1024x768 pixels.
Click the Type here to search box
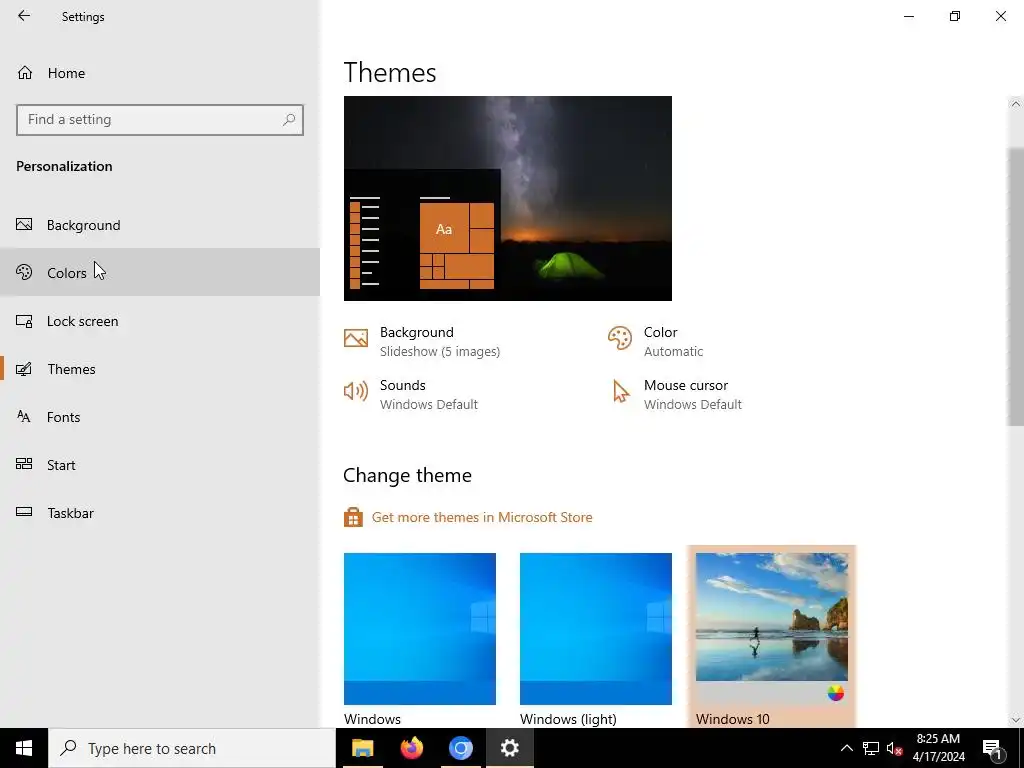tap(191, 748)
